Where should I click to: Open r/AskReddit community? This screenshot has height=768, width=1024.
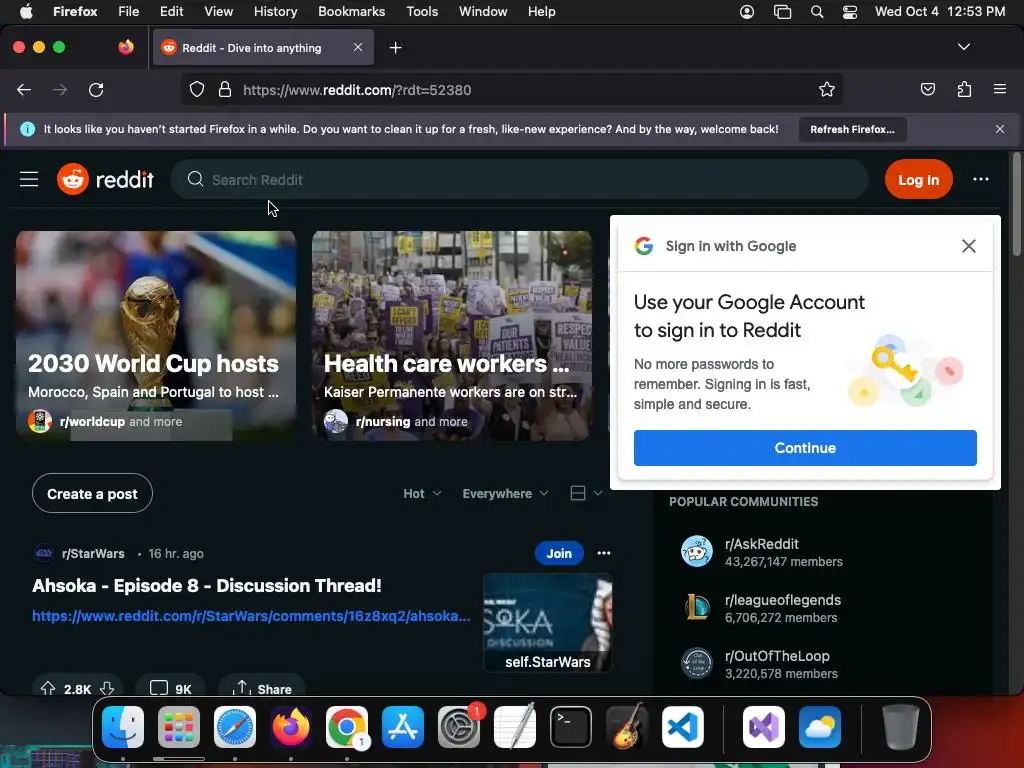761,543
